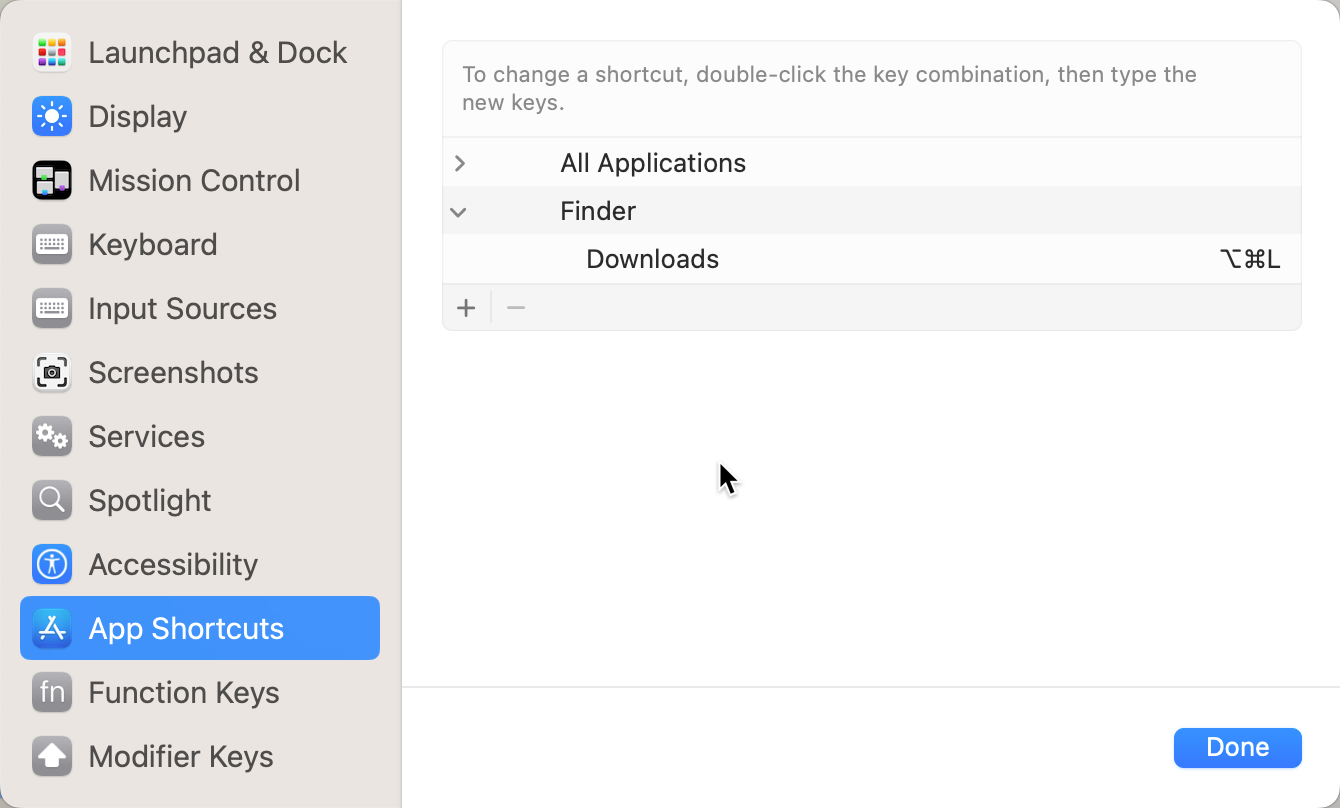Select the Display sun icon
The image size is (1340, 808).
tap(51, 116)
